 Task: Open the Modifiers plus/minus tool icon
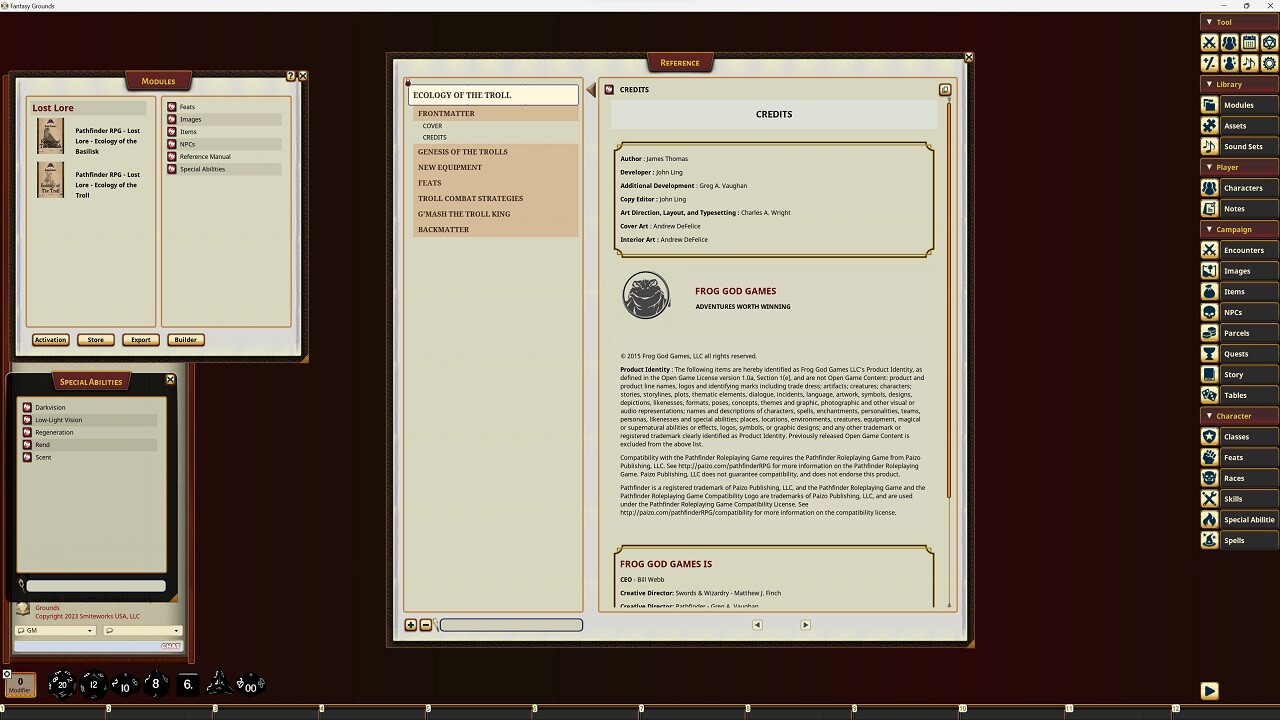(x=1209, y=63)
